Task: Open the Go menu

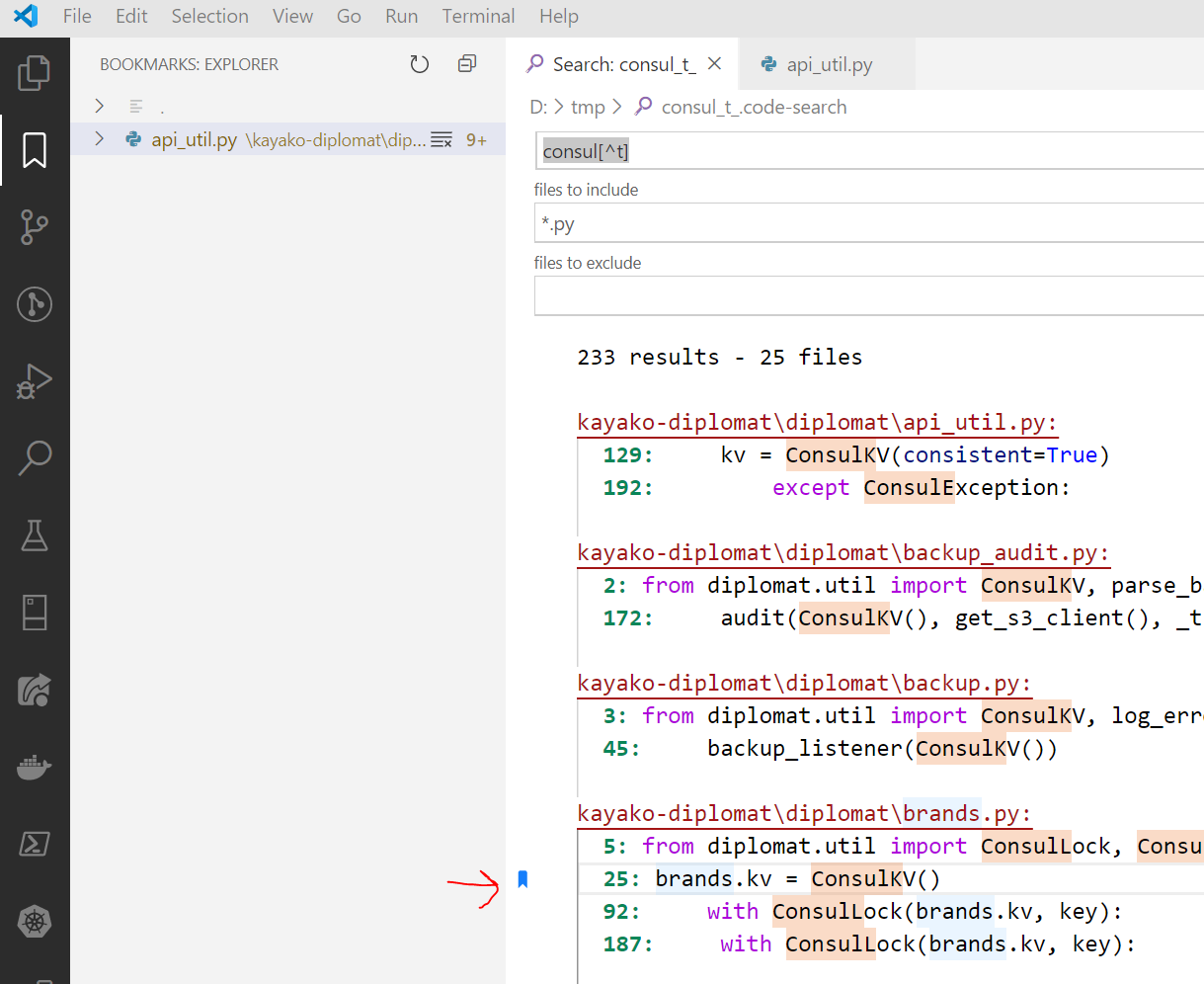Action: 349,16
